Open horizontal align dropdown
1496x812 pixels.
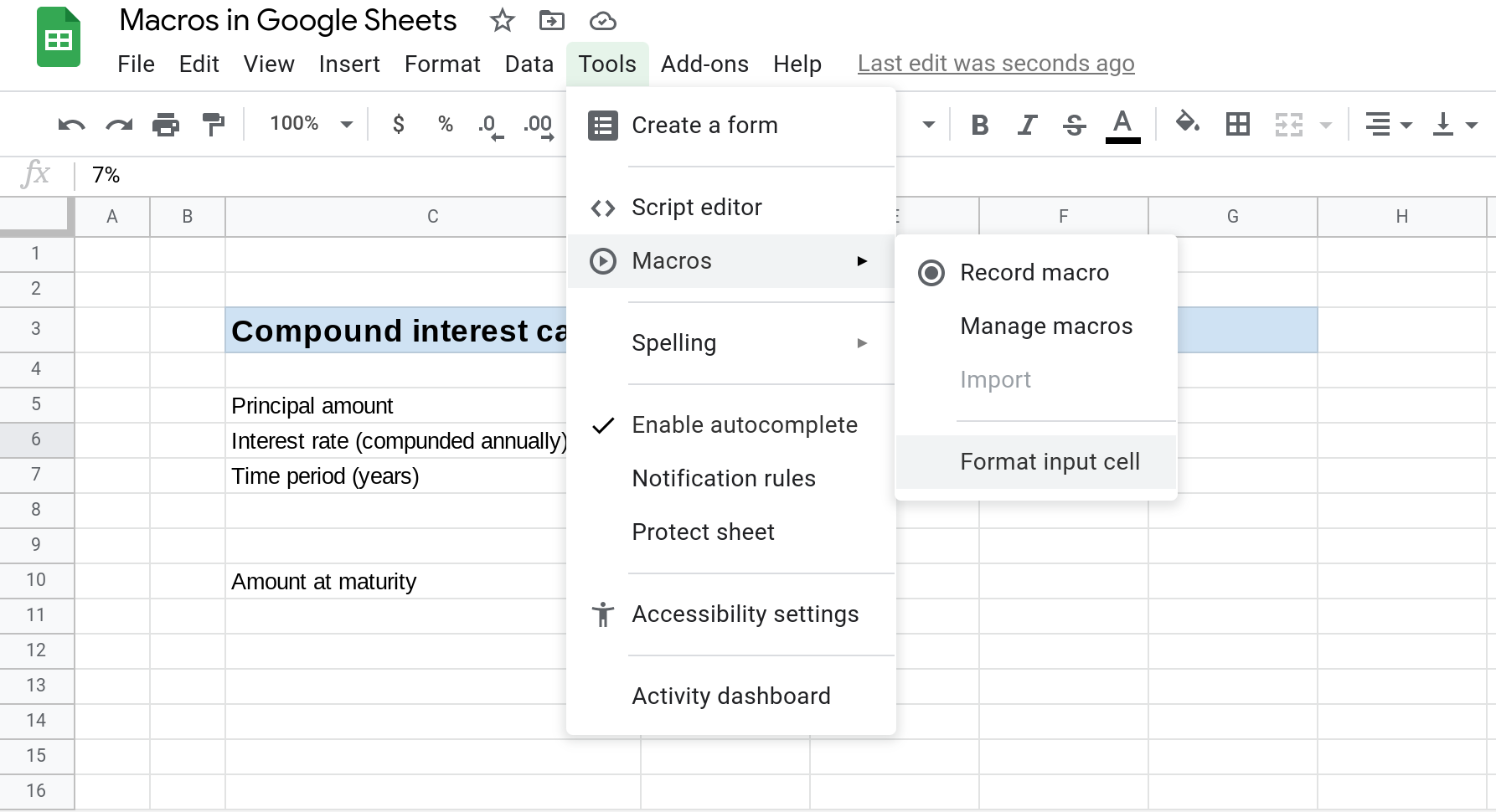point(1388,125)
